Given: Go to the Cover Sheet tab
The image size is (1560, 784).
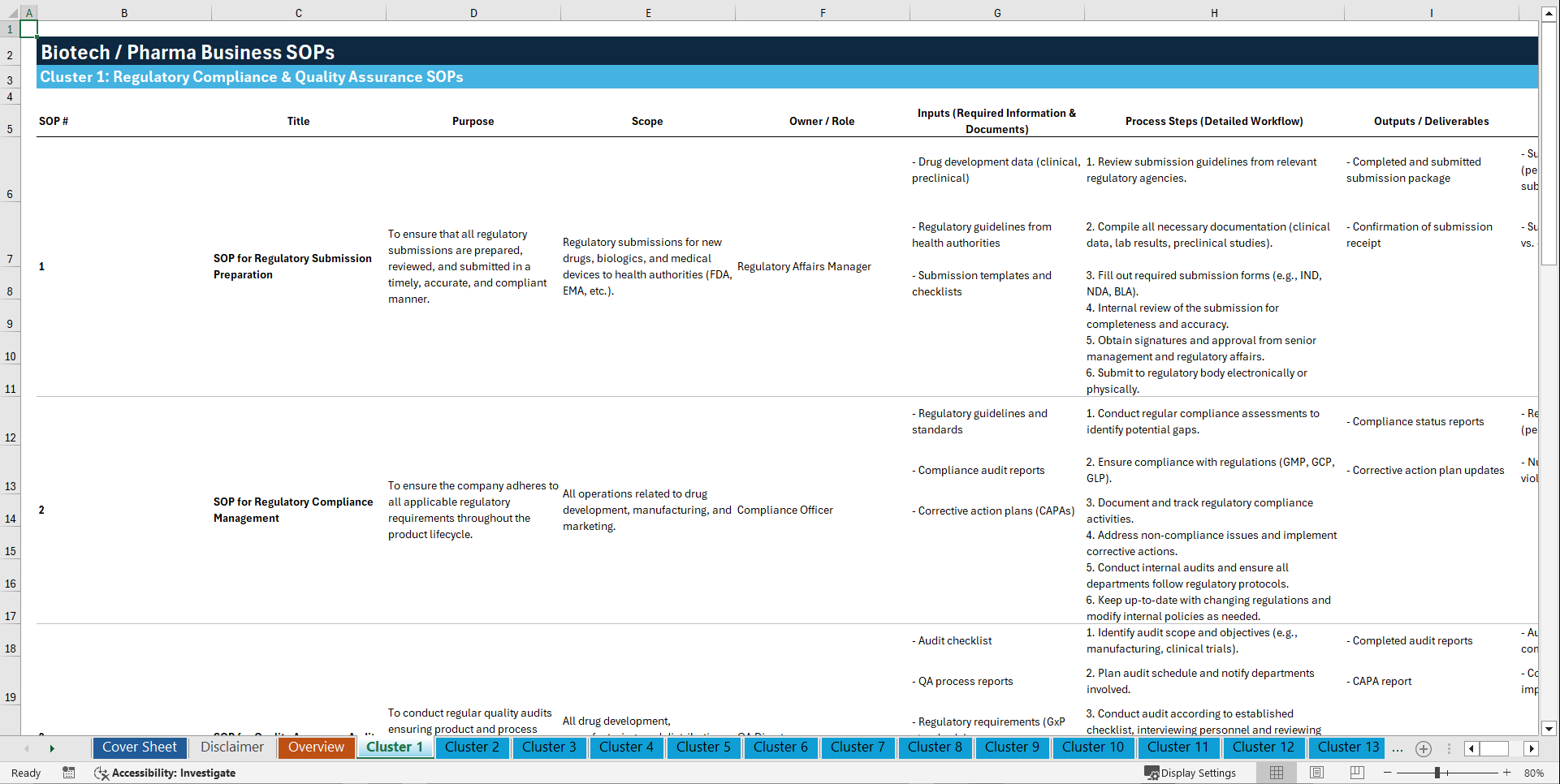Looking at the screenshot, I should (x=139, y=747).
